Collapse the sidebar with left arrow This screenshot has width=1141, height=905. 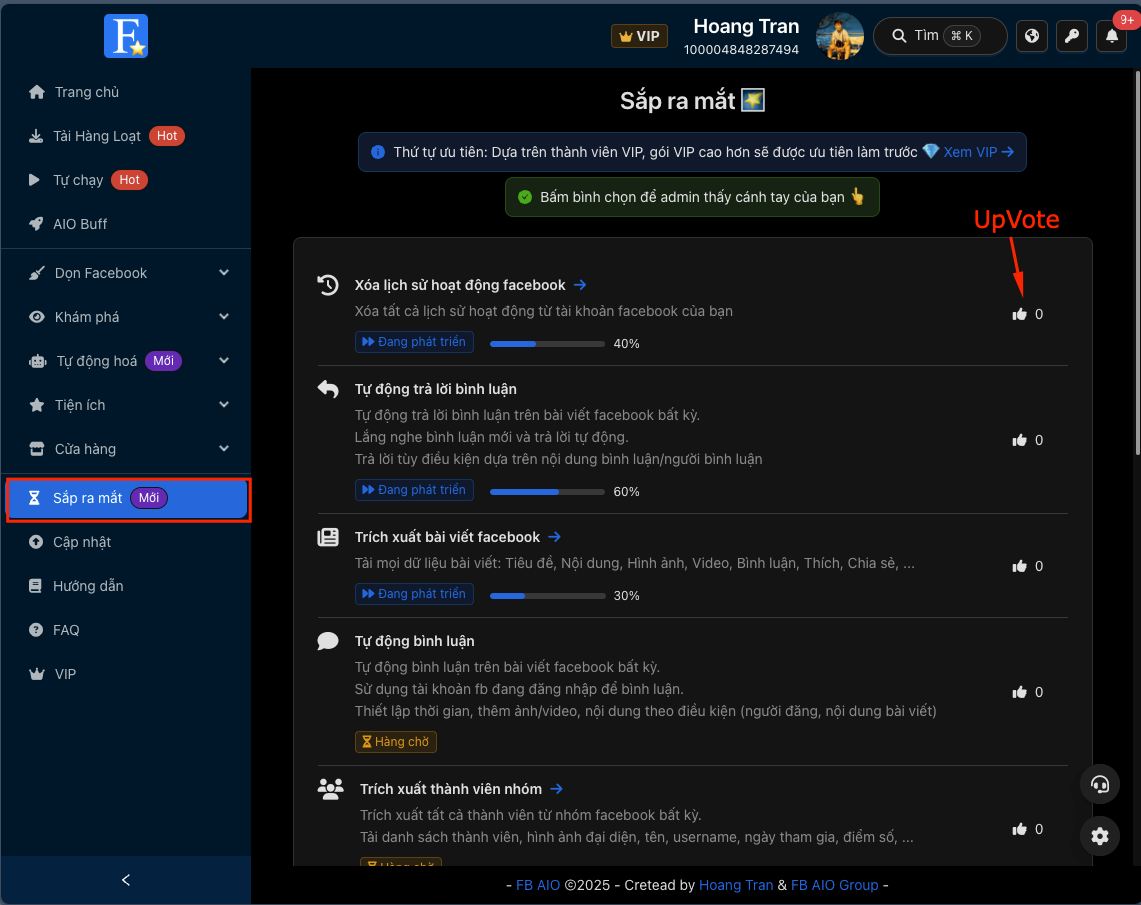coord(126,880)
